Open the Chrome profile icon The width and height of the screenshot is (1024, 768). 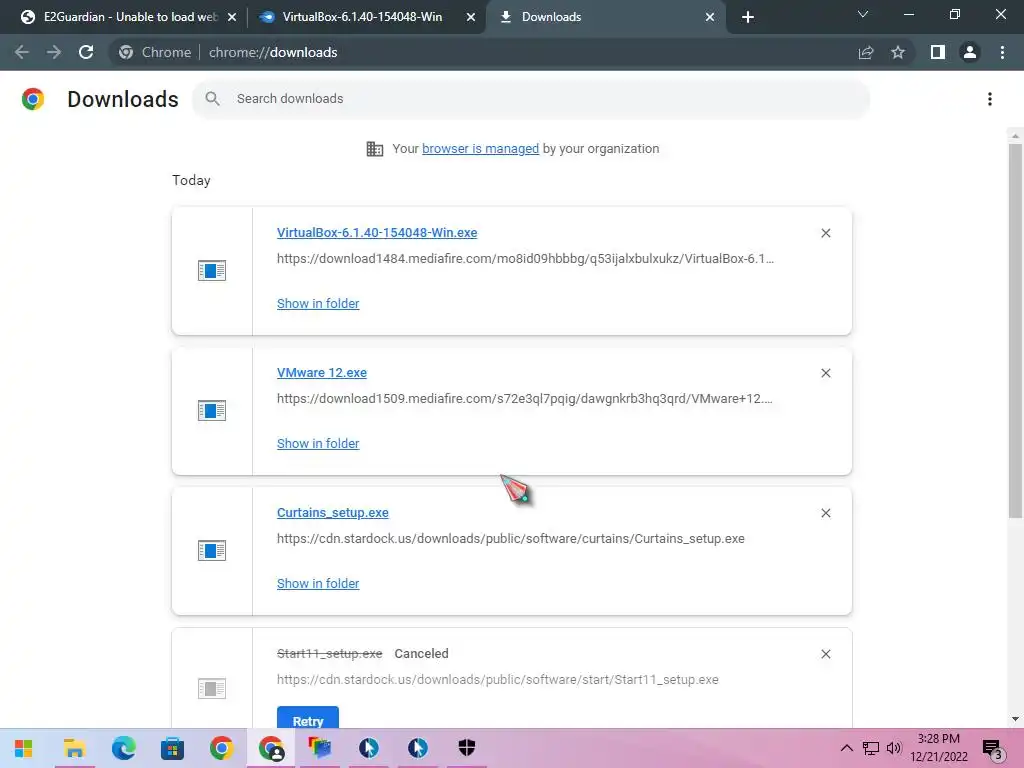[970, 52]
